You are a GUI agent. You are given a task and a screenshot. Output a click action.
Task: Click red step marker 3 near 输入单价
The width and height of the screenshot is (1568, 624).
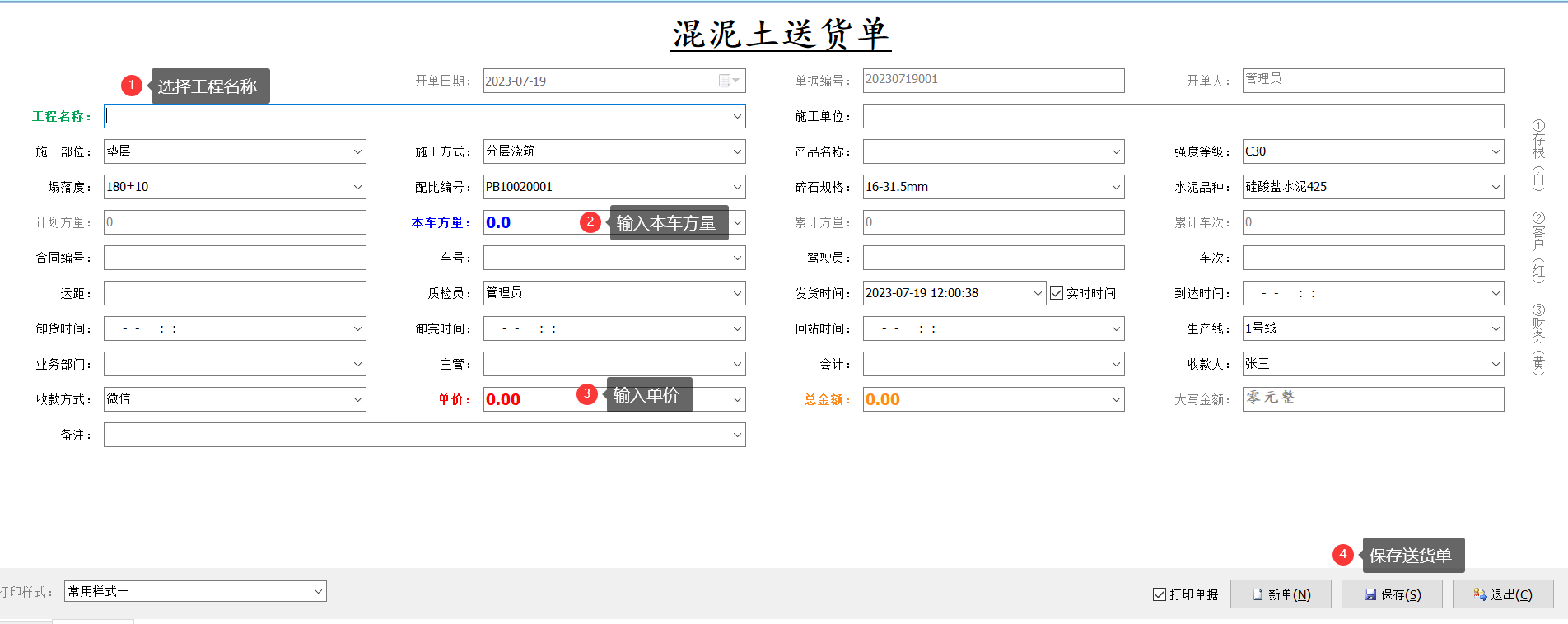586,394
